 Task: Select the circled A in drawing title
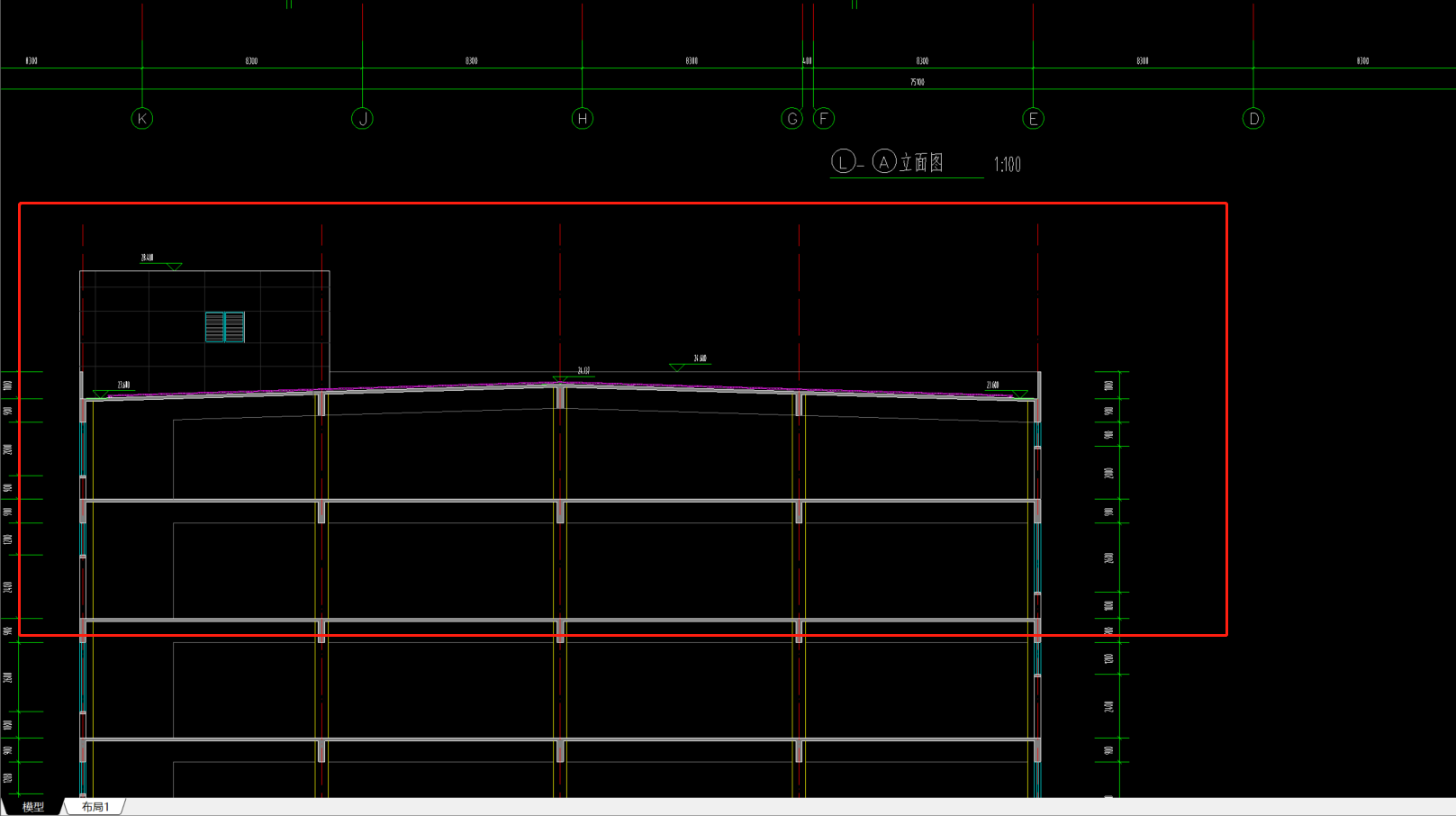click(x=884, y=162)
